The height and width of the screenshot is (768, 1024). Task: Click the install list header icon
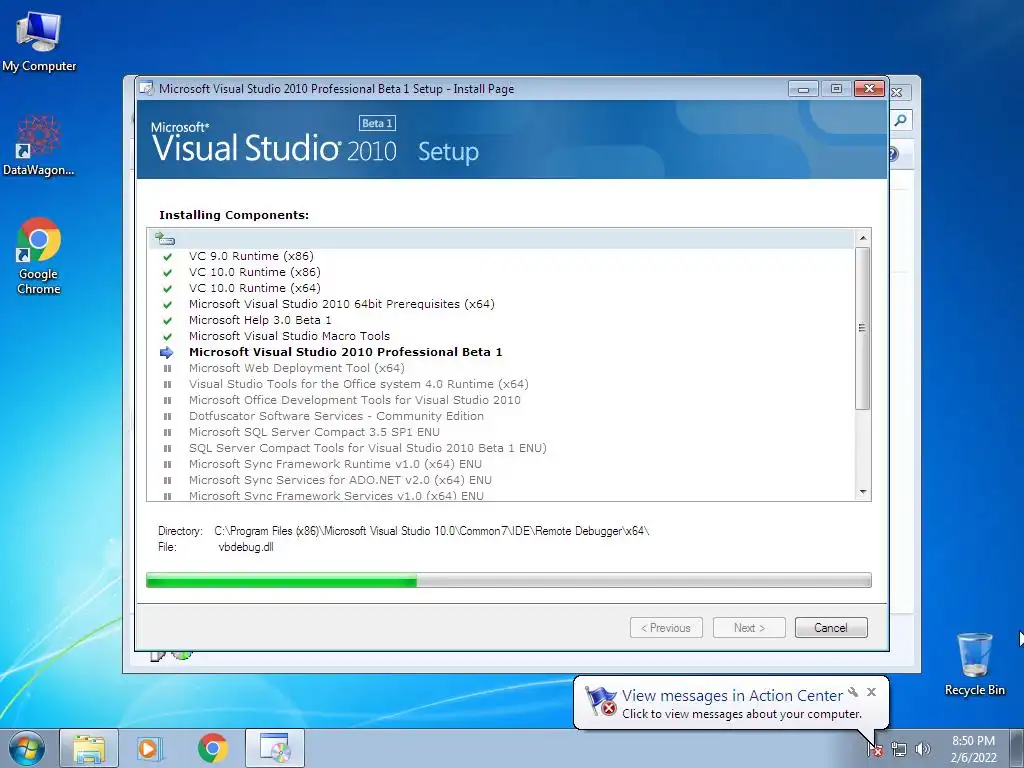click(165, 239)
